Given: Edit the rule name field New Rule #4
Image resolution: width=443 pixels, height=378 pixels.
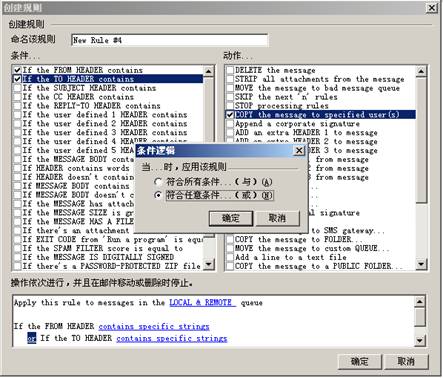Looking at the screenshot, I should tap(169, 40).
